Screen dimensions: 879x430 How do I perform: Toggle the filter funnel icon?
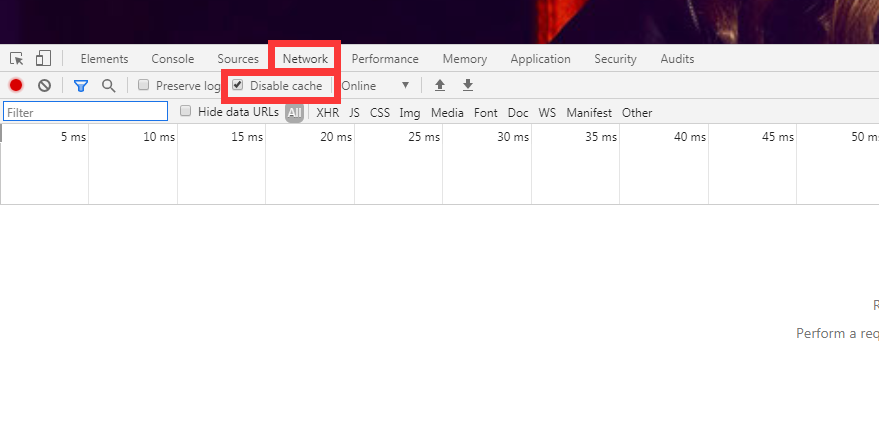[81, 86]
